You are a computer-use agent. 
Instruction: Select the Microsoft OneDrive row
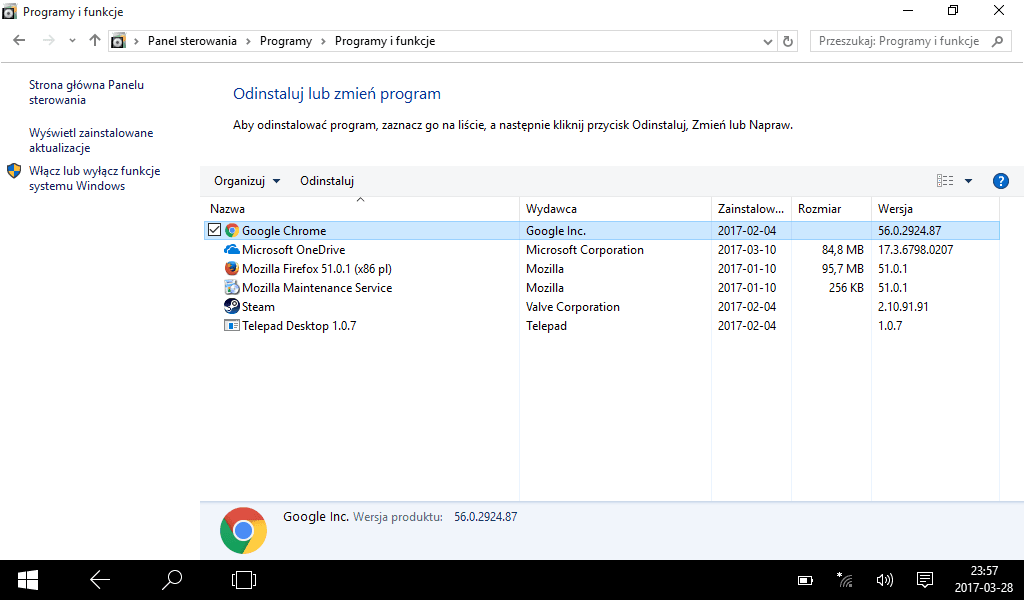click(601, 249)
